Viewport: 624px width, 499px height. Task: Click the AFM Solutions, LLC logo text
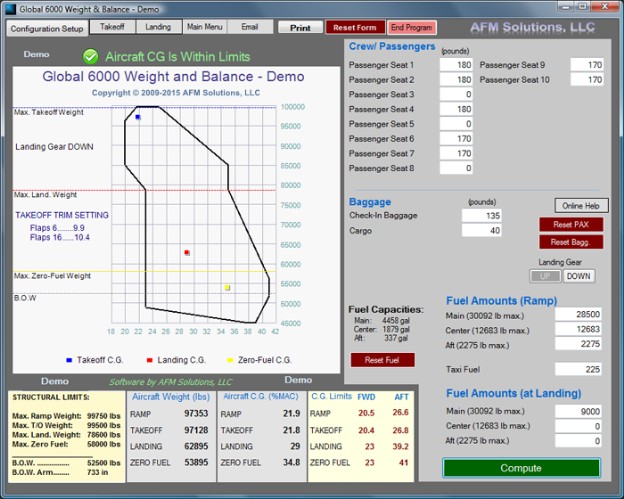coord(532,27)
